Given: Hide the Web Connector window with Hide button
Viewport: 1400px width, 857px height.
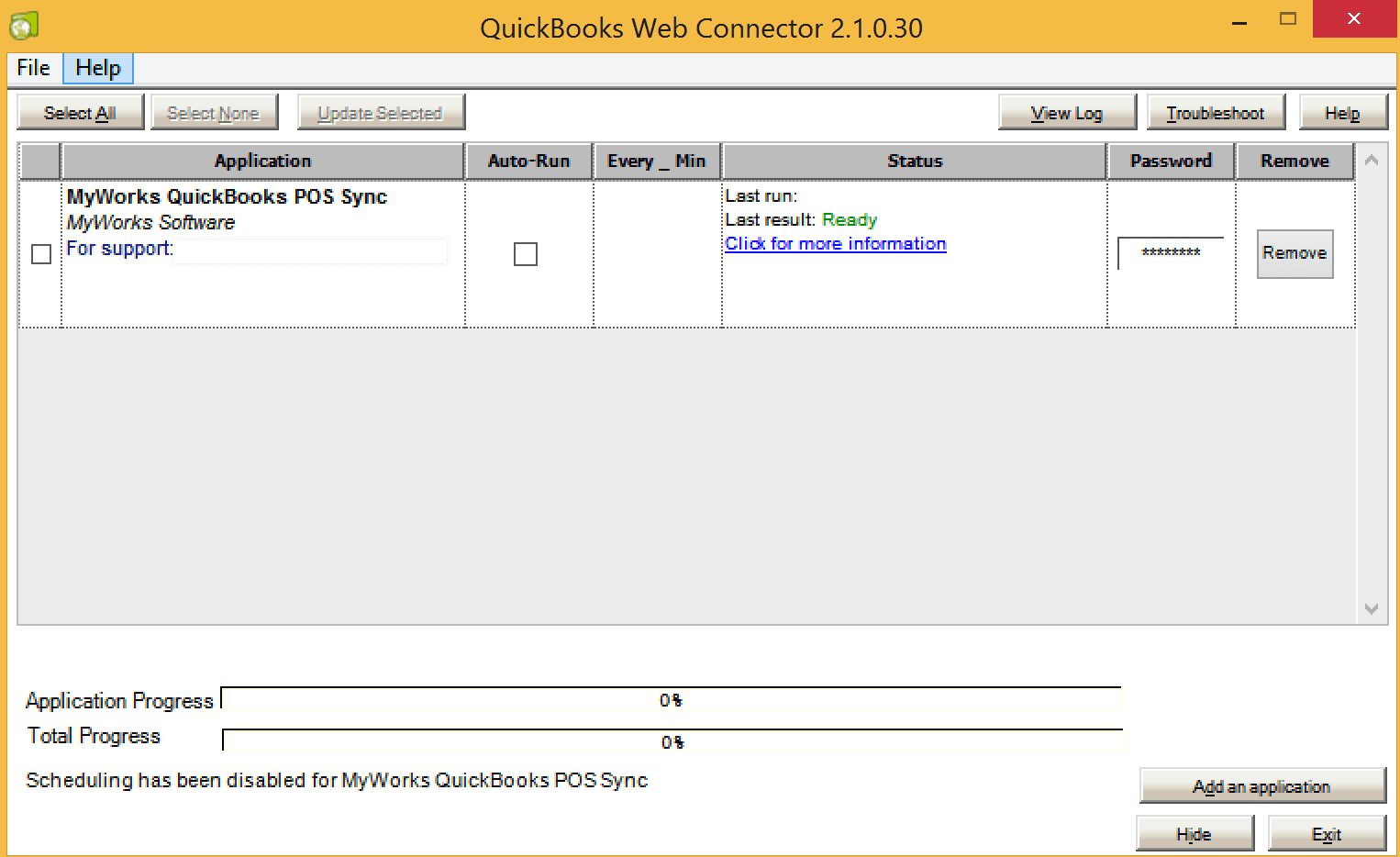Looking at the screenshot, I should click(x=1194, y=834).
